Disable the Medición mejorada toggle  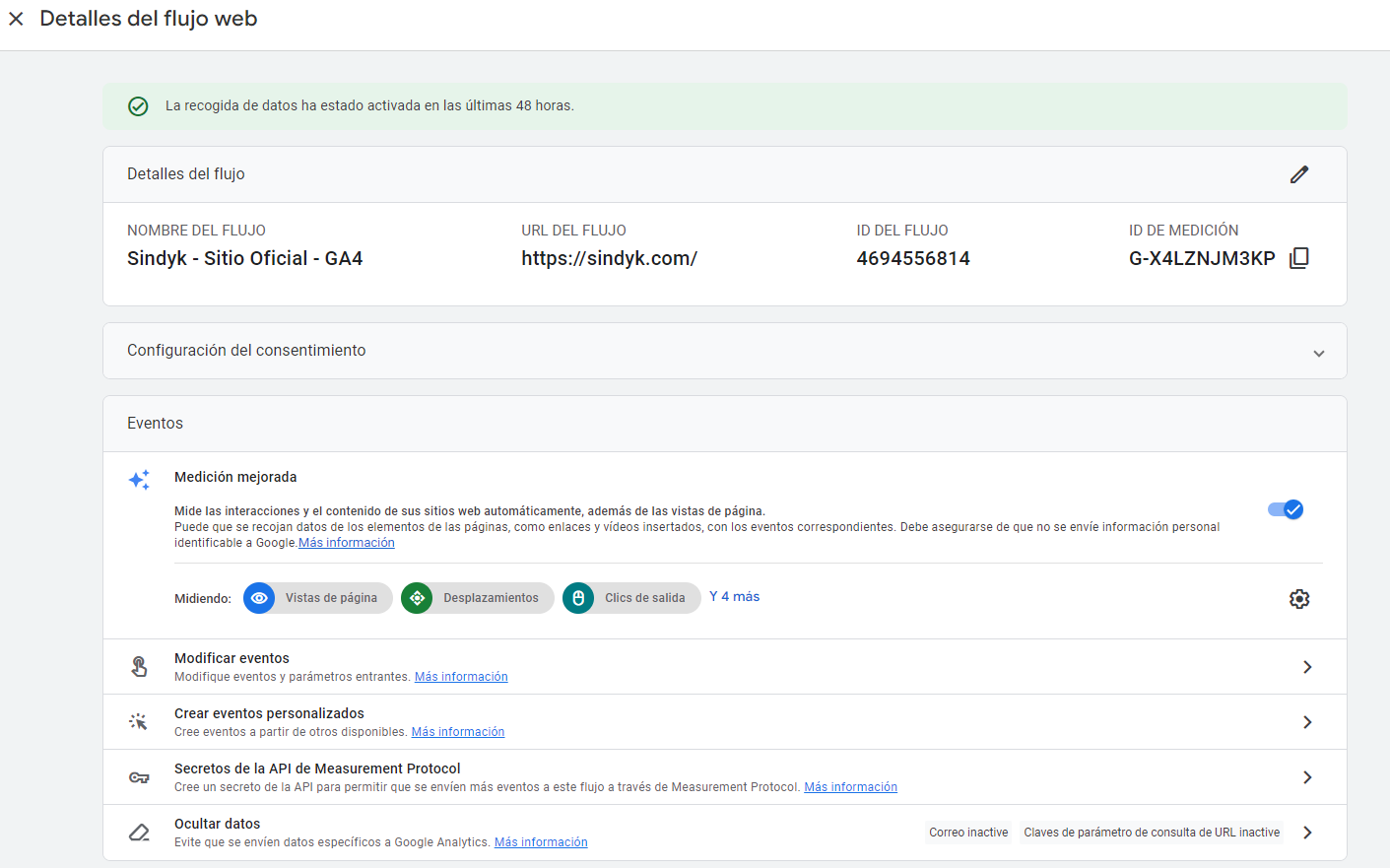coord(1286,509)
